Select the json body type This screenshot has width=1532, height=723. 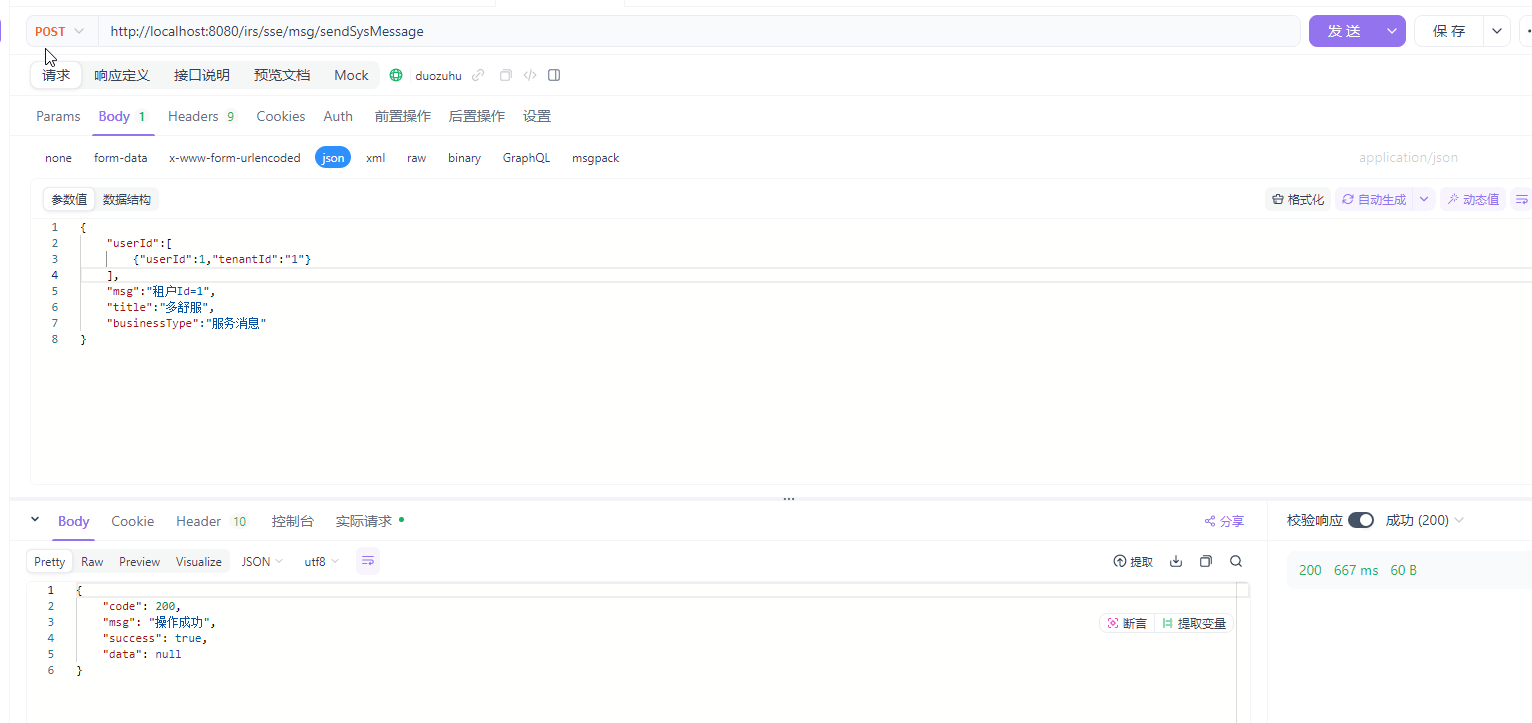(333, 158)
